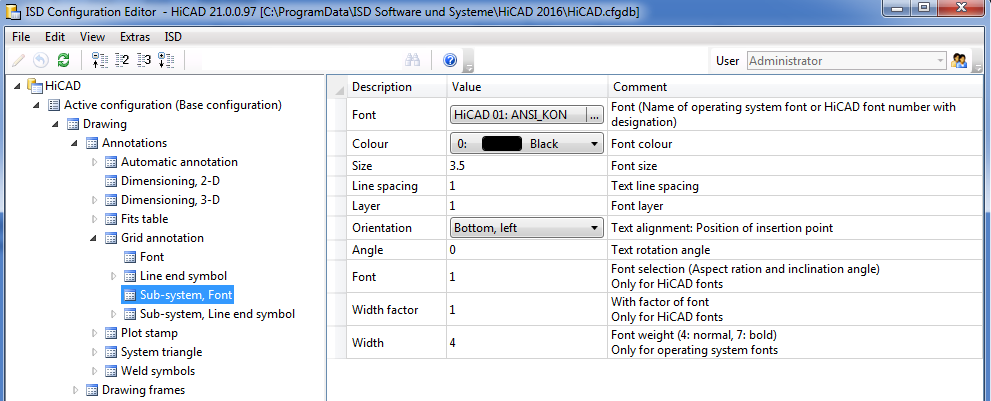Expand the Weld symbols node
This screenshot has width=991, height=401.
tap(94, 371)
